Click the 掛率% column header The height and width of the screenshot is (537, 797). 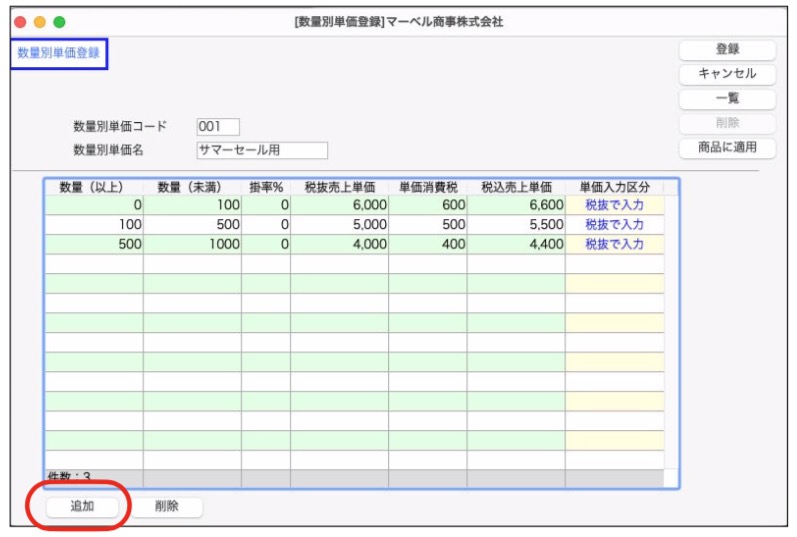(265, 187)
